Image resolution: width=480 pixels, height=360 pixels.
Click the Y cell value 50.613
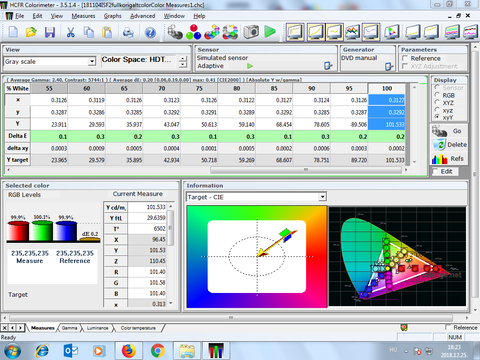coord(199,124)
